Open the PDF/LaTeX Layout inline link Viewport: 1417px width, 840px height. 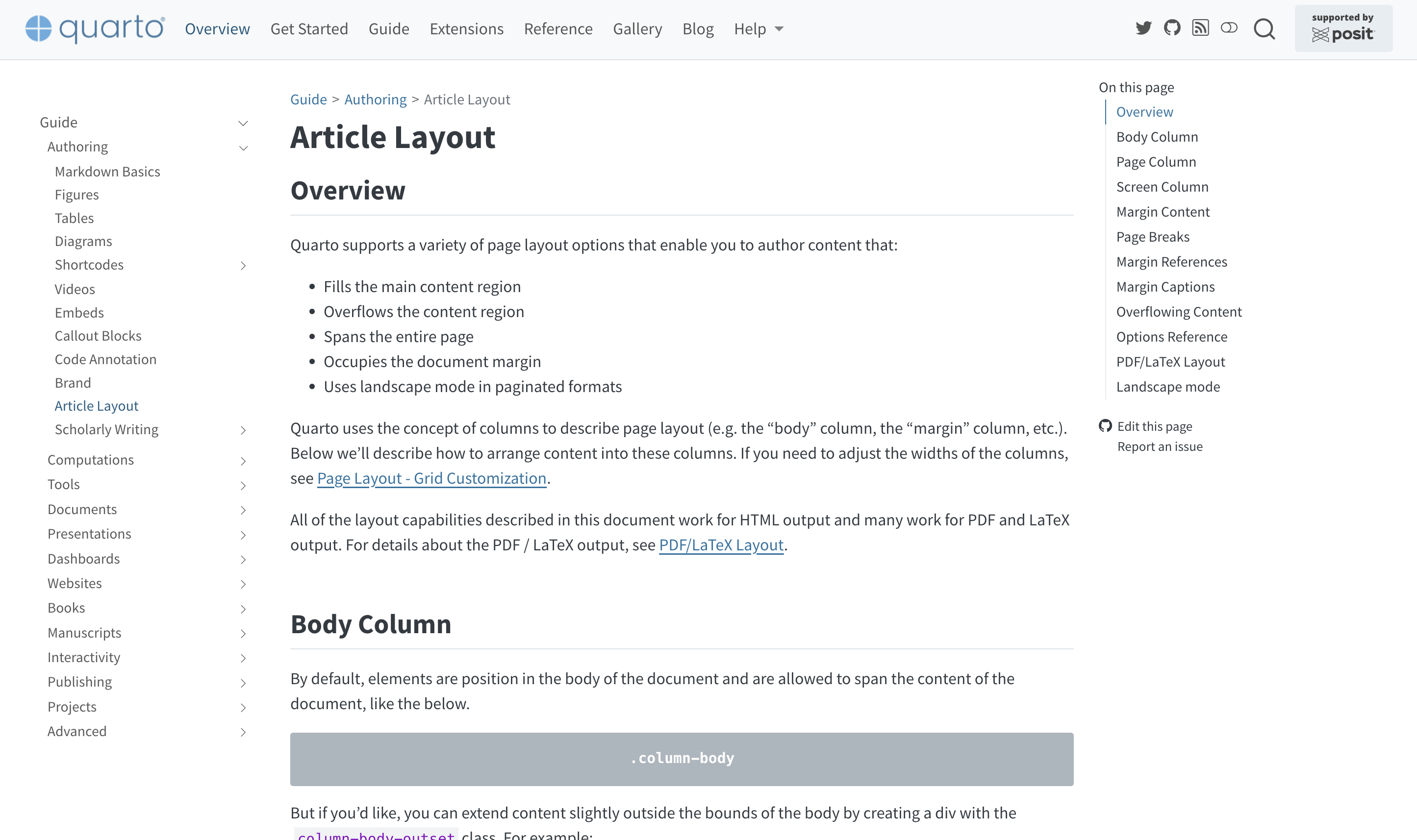point(721,544)
